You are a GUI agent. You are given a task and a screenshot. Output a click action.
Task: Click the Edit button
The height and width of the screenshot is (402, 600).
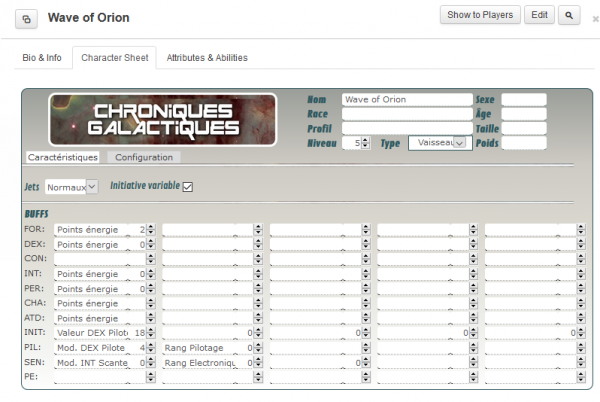point(540,15)
